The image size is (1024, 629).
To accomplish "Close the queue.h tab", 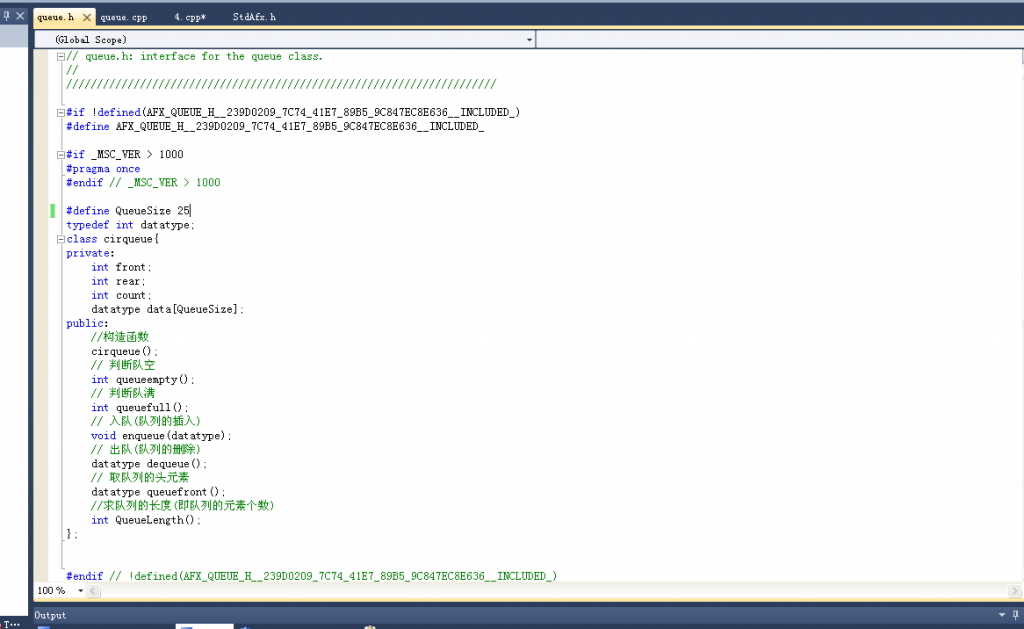I will click(x=86, y=18).
